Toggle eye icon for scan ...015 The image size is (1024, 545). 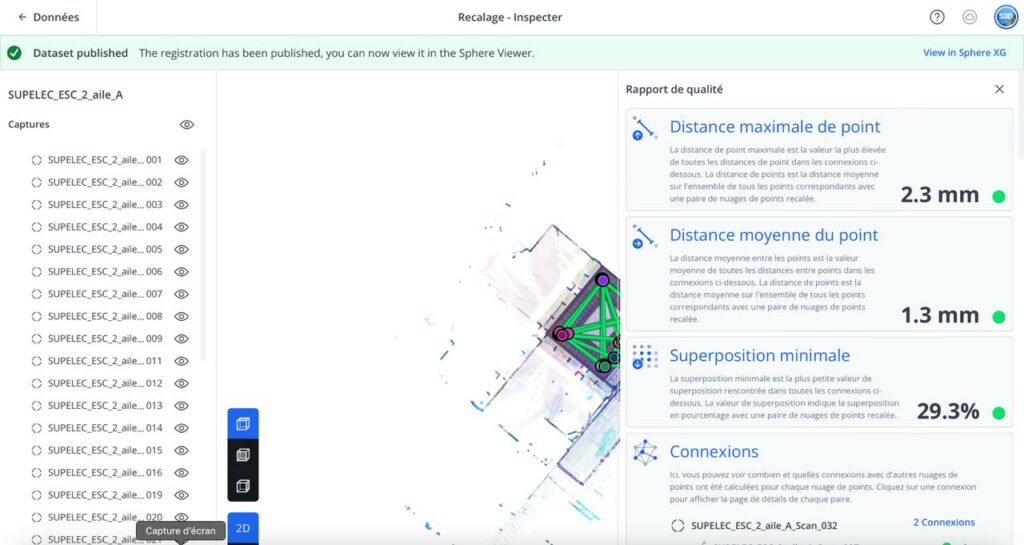182,450
